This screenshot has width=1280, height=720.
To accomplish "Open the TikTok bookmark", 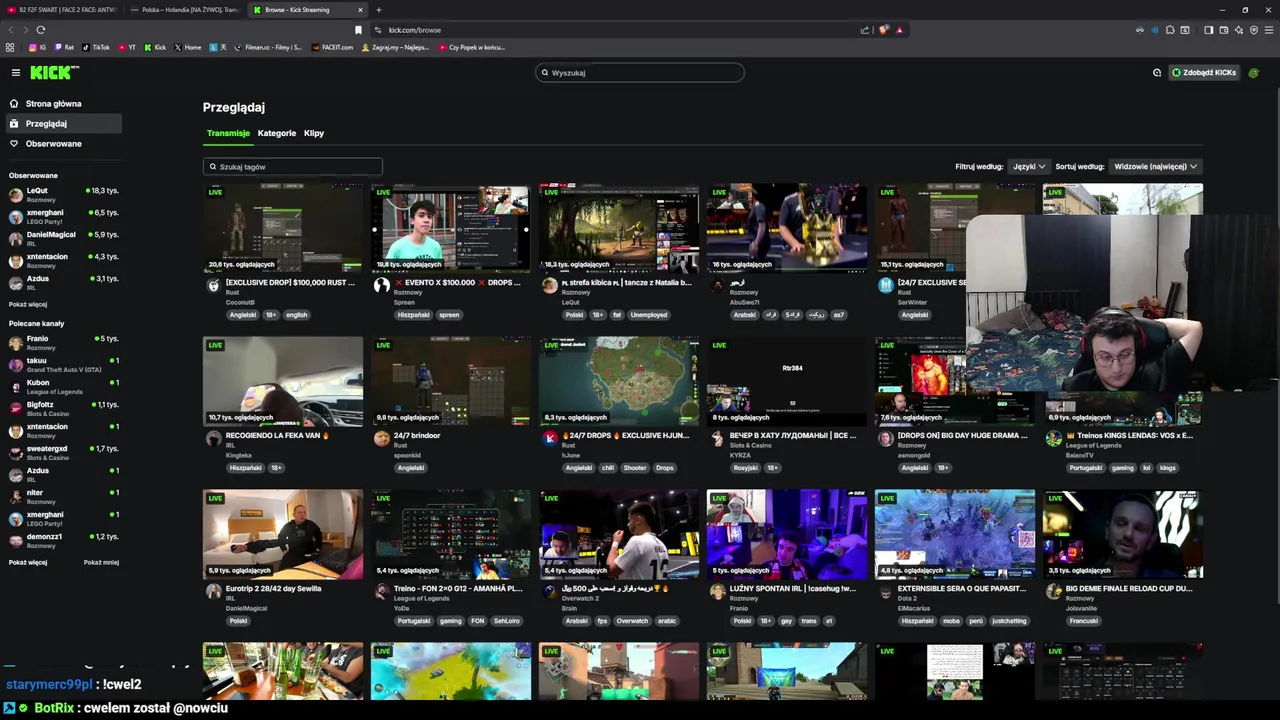I will click(x=96, y=47).
